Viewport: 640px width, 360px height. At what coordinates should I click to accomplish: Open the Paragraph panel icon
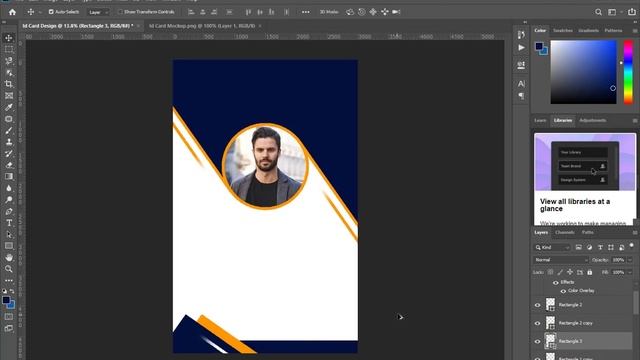pos(521,96)
